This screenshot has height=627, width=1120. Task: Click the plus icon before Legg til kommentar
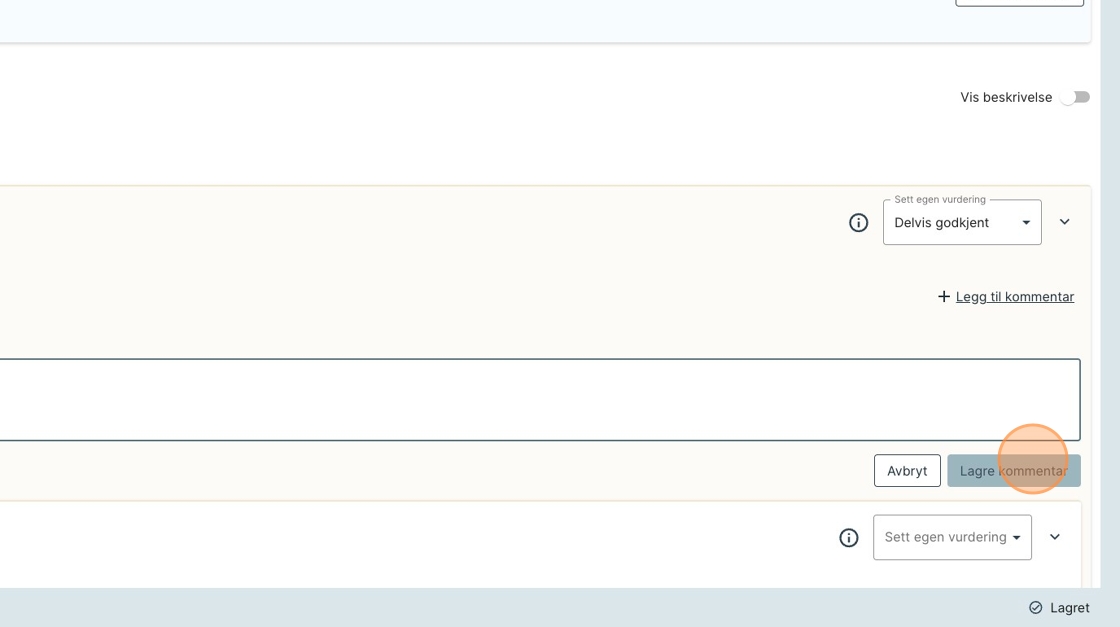(943, 297)
